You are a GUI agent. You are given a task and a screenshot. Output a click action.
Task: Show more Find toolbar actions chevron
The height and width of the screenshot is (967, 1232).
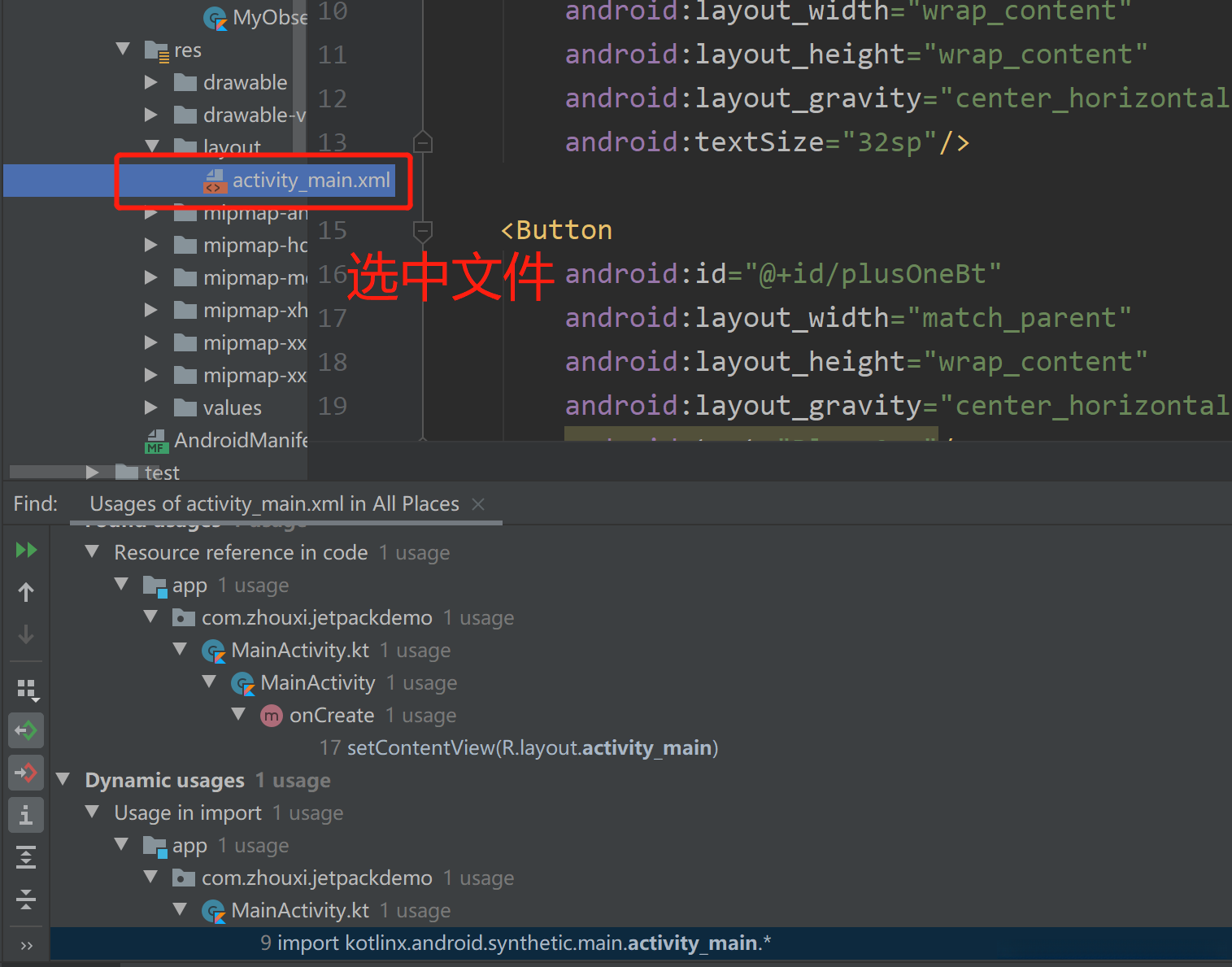tap(26, 945)
